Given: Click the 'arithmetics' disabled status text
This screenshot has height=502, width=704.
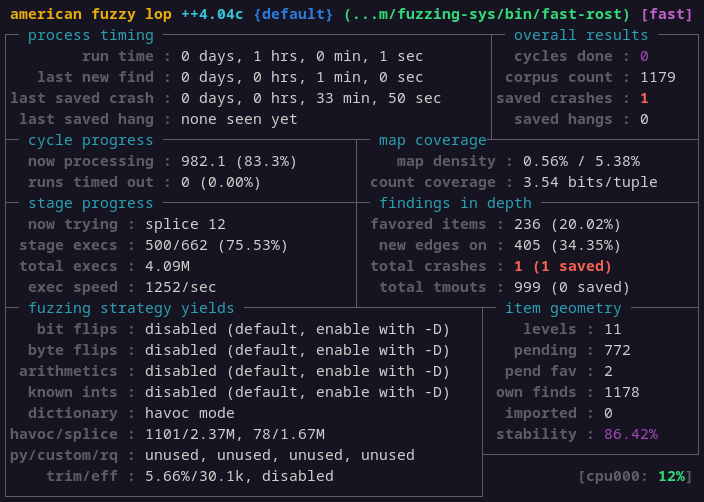Looking at the screenshot, I should (298, 371).
